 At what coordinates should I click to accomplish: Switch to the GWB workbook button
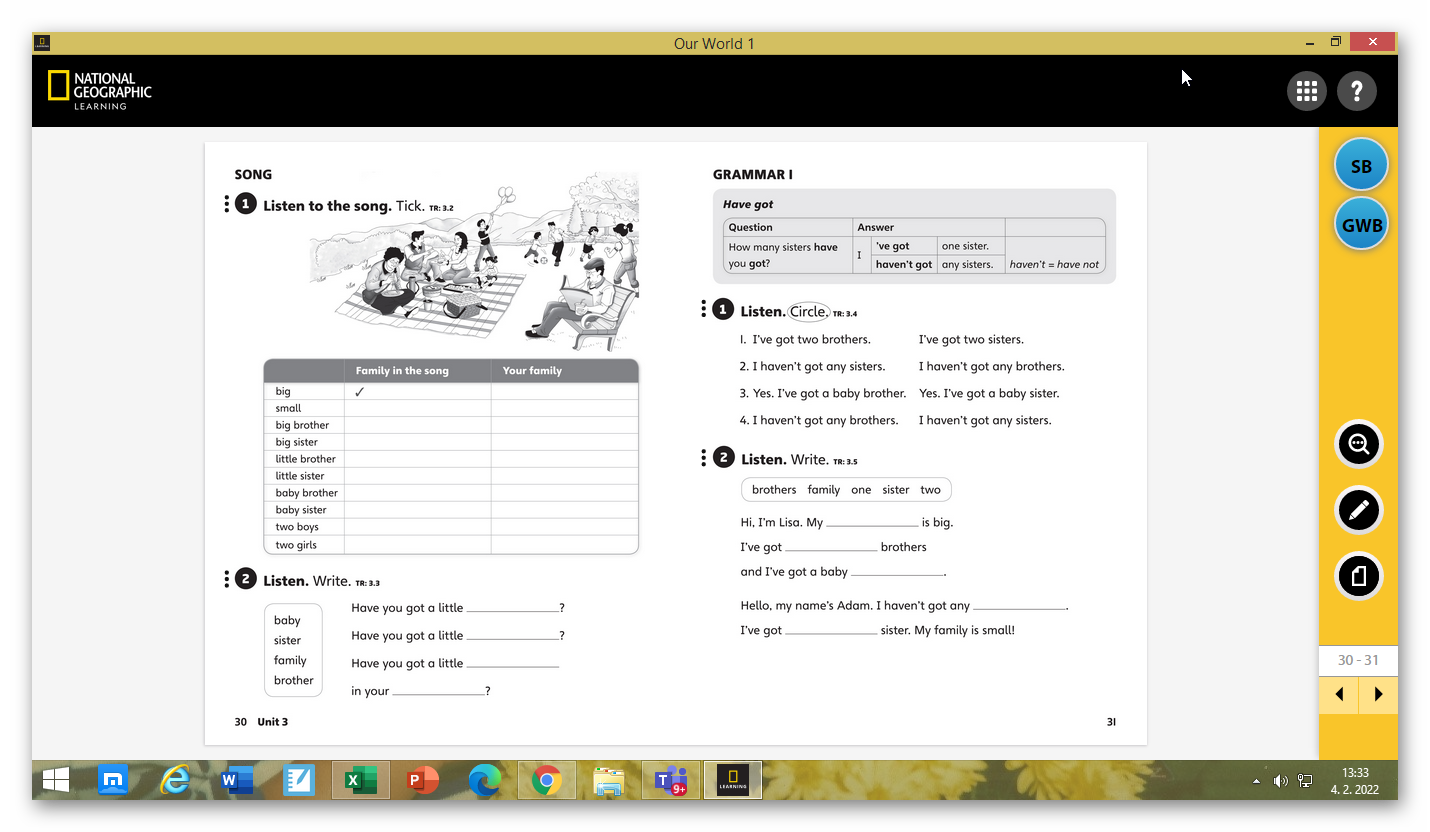click(1361, 225)
